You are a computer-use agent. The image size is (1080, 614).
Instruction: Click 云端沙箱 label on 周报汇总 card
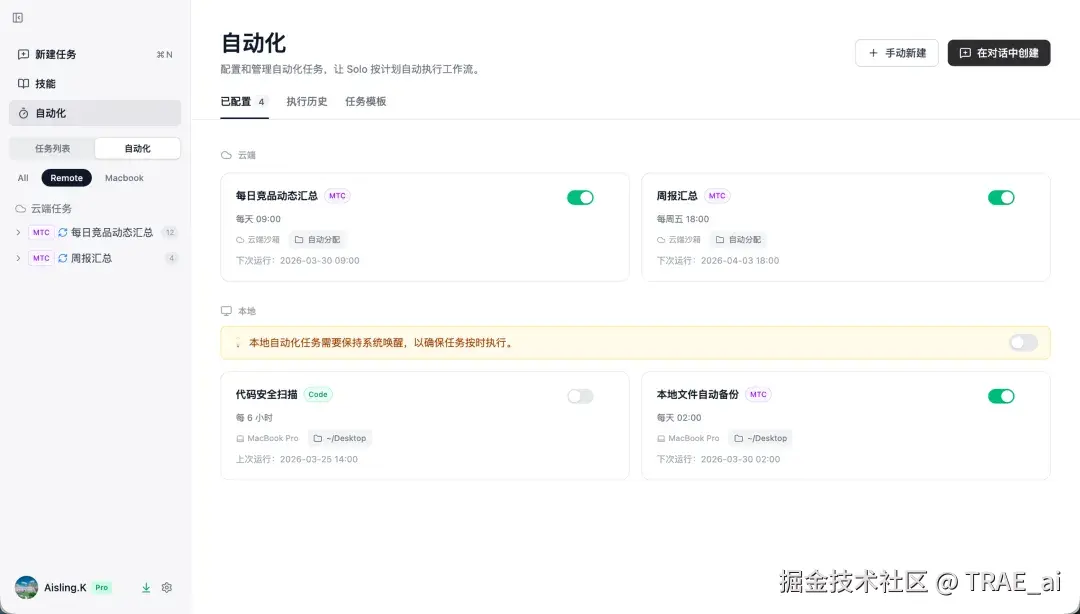tap(678, 240)
